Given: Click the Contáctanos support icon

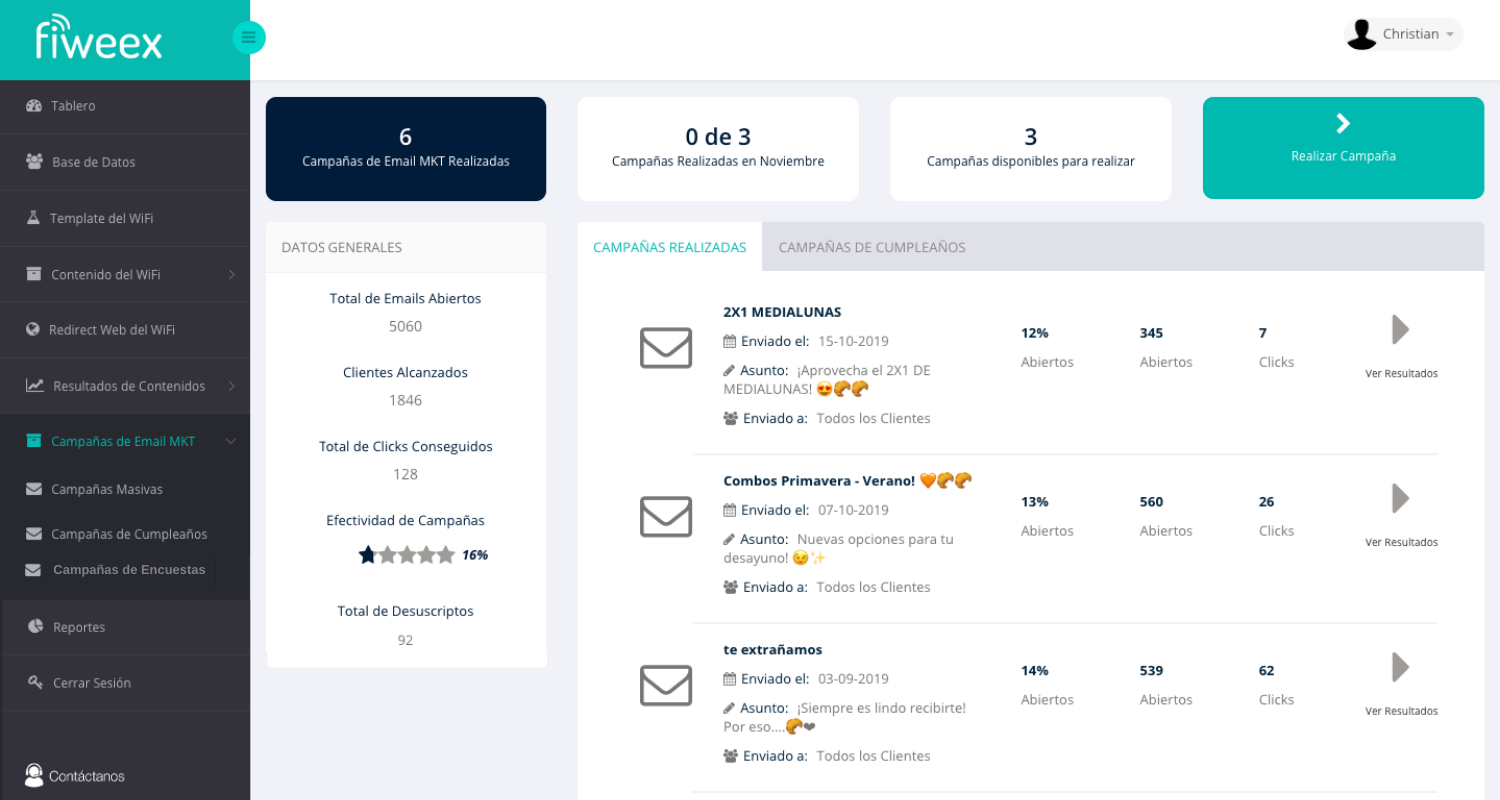Looking at the screenshot, I should coord(34,776).
